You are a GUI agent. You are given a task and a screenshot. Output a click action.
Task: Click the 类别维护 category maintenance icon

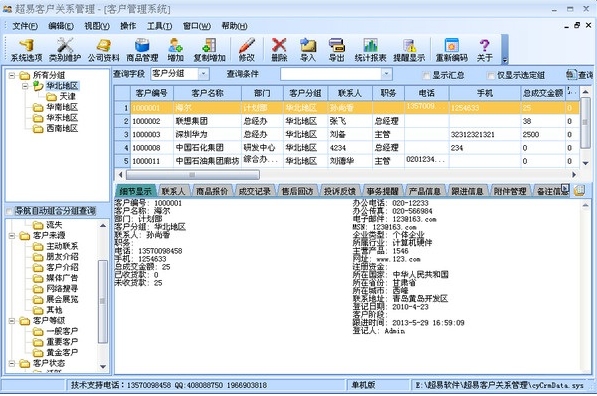tap(65, 50)
